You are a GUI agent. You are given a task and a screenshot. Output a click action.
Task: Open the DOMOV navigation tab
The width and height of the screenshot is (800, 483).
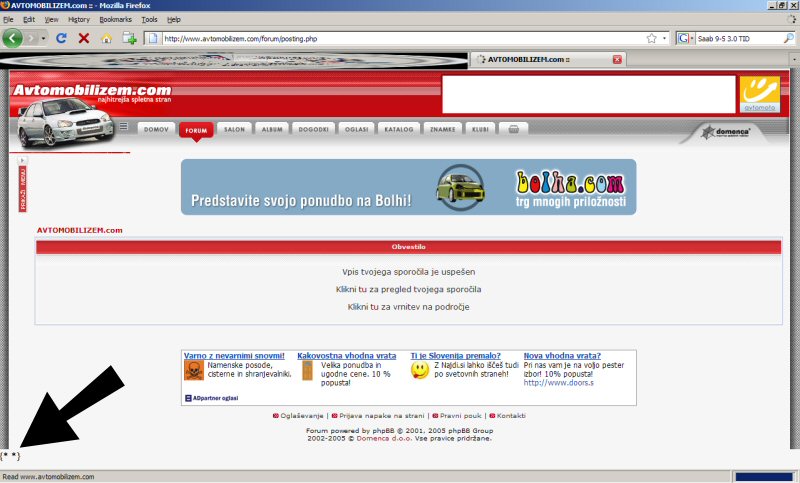point(156,130)
